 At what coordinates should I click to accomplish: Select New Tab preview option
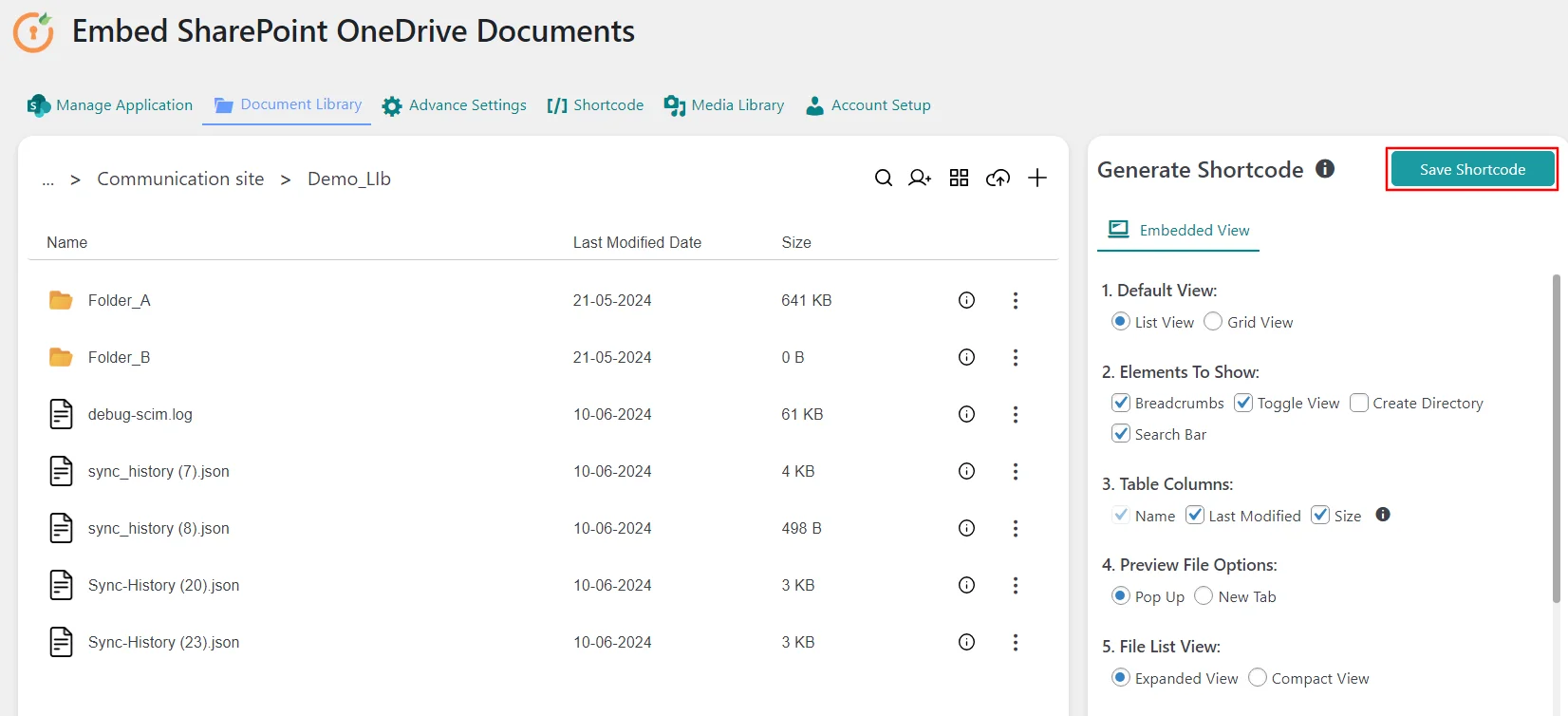coord(1204,595)
